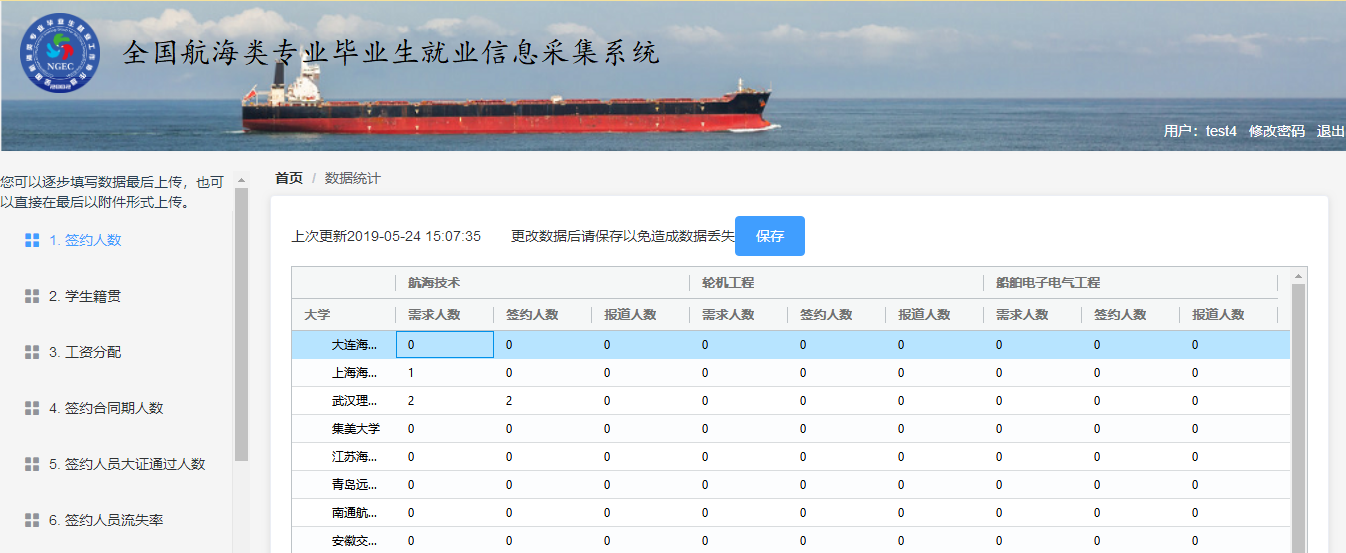Click the NGEC logo in header
Screen dimensions: 1346x553
point(60,53)
